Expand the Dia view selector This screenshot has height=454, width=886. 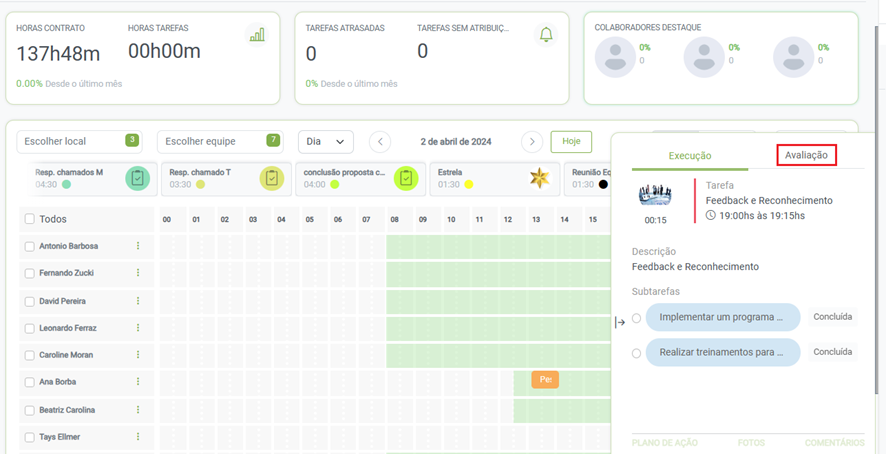tap(326, 142)
